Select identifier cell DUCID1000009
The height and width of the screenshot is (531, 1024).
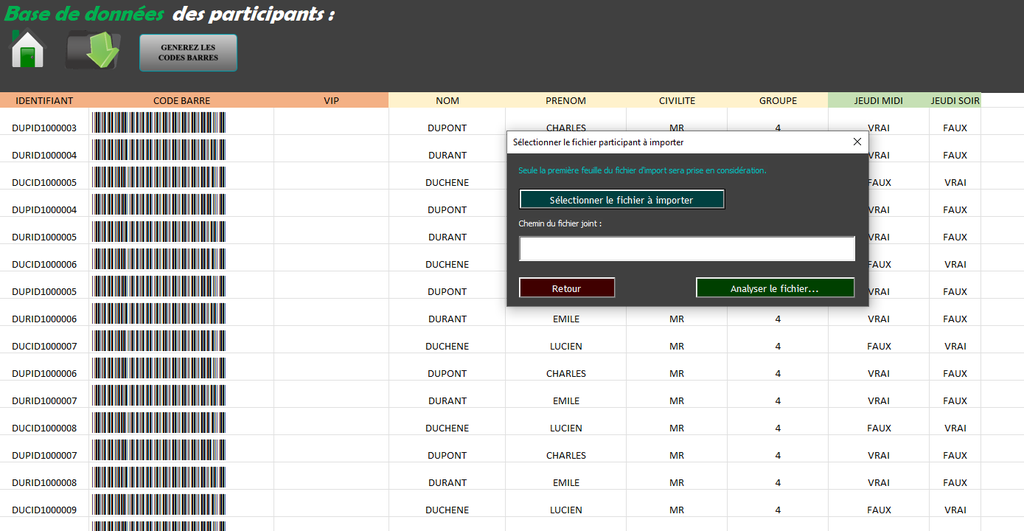point(44,510)
